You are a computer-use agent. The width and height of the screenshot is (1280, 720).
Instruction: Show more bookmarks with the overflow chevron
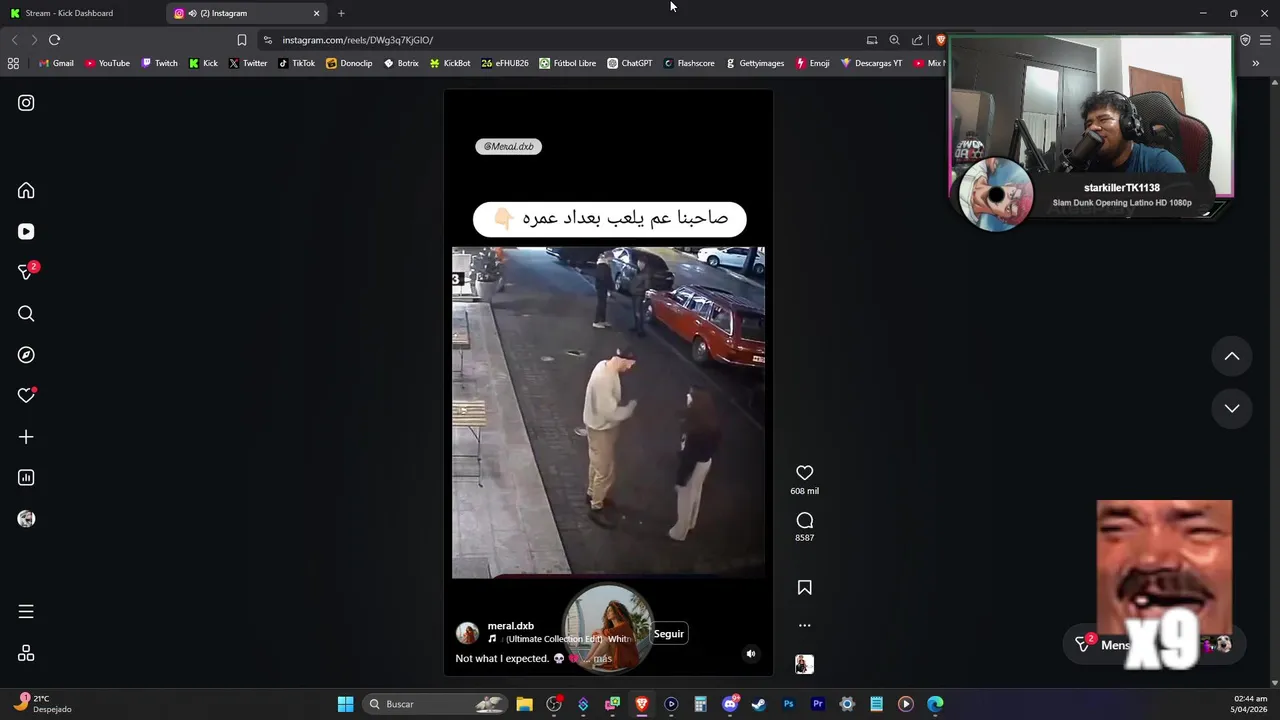point(1256,63)
